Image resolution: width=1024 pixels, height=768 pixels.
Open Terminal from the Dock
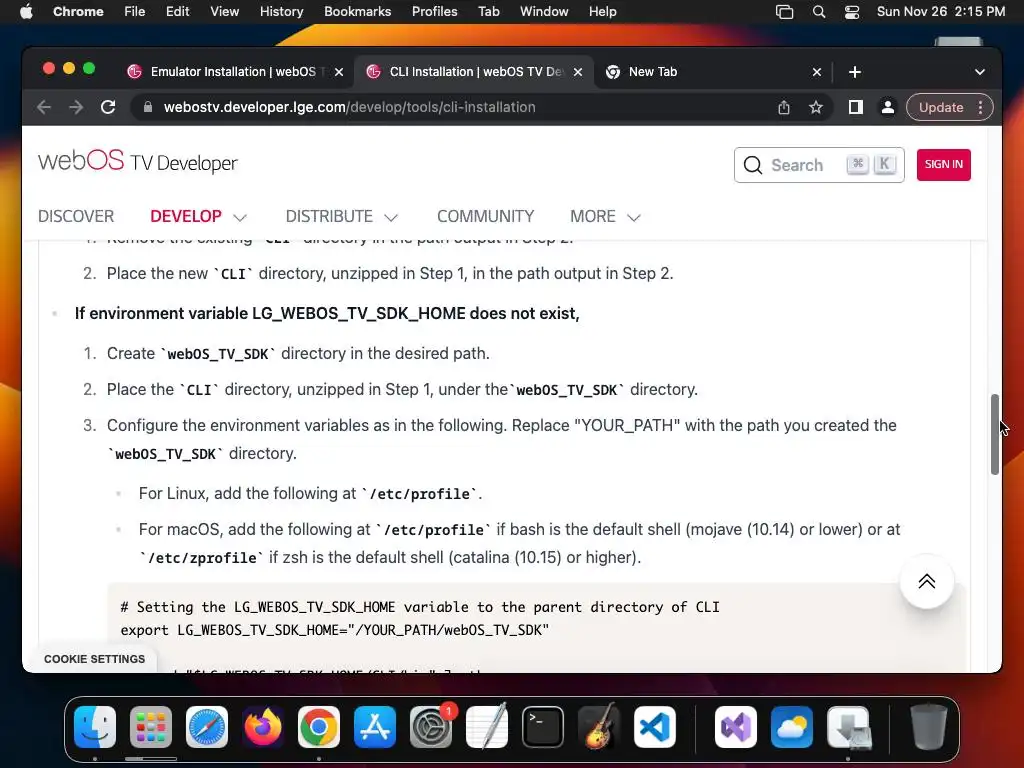(x=543, y=727)
